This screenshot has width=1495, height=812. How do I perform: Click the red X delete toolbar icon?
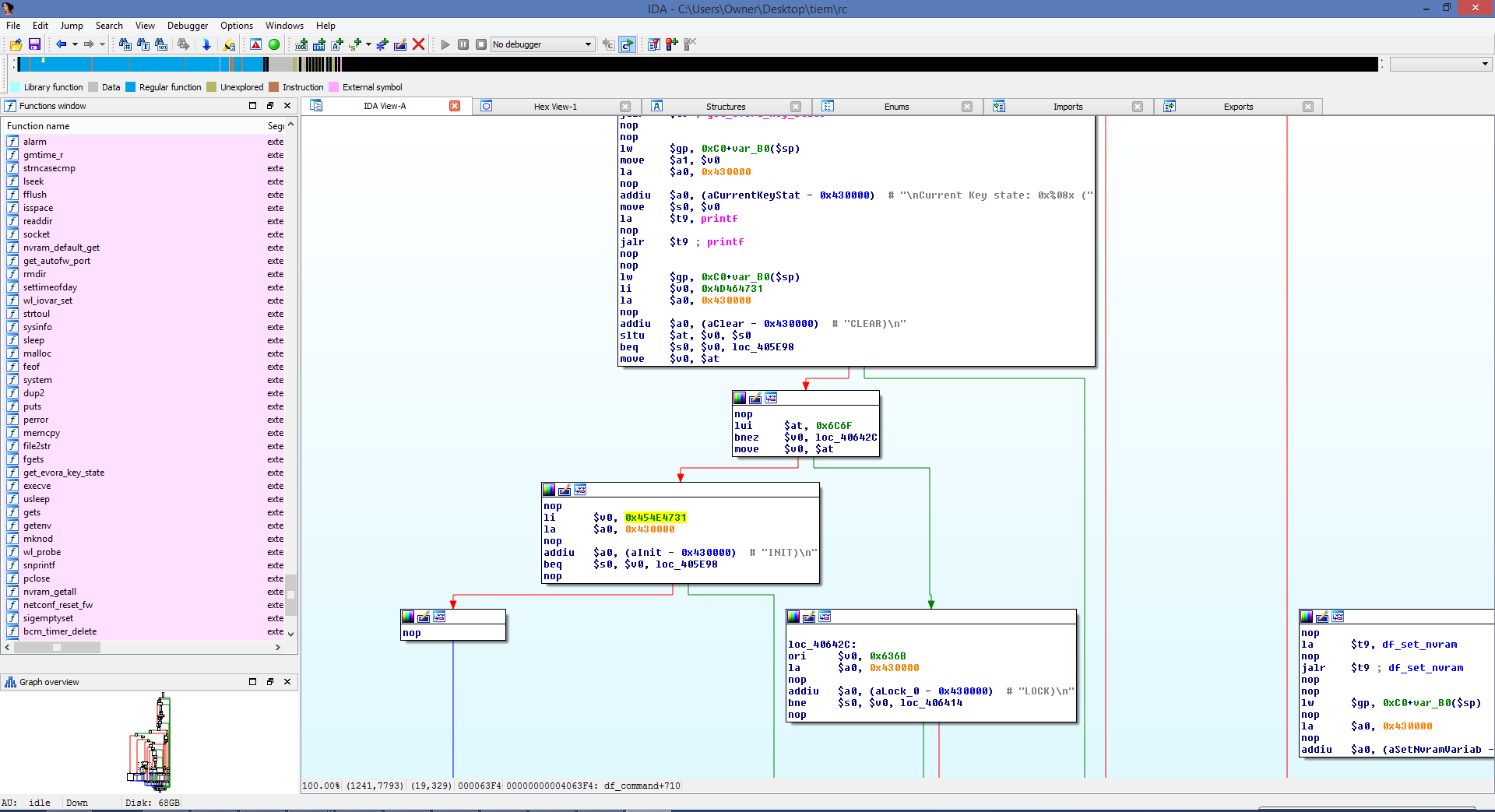(419, 44)
